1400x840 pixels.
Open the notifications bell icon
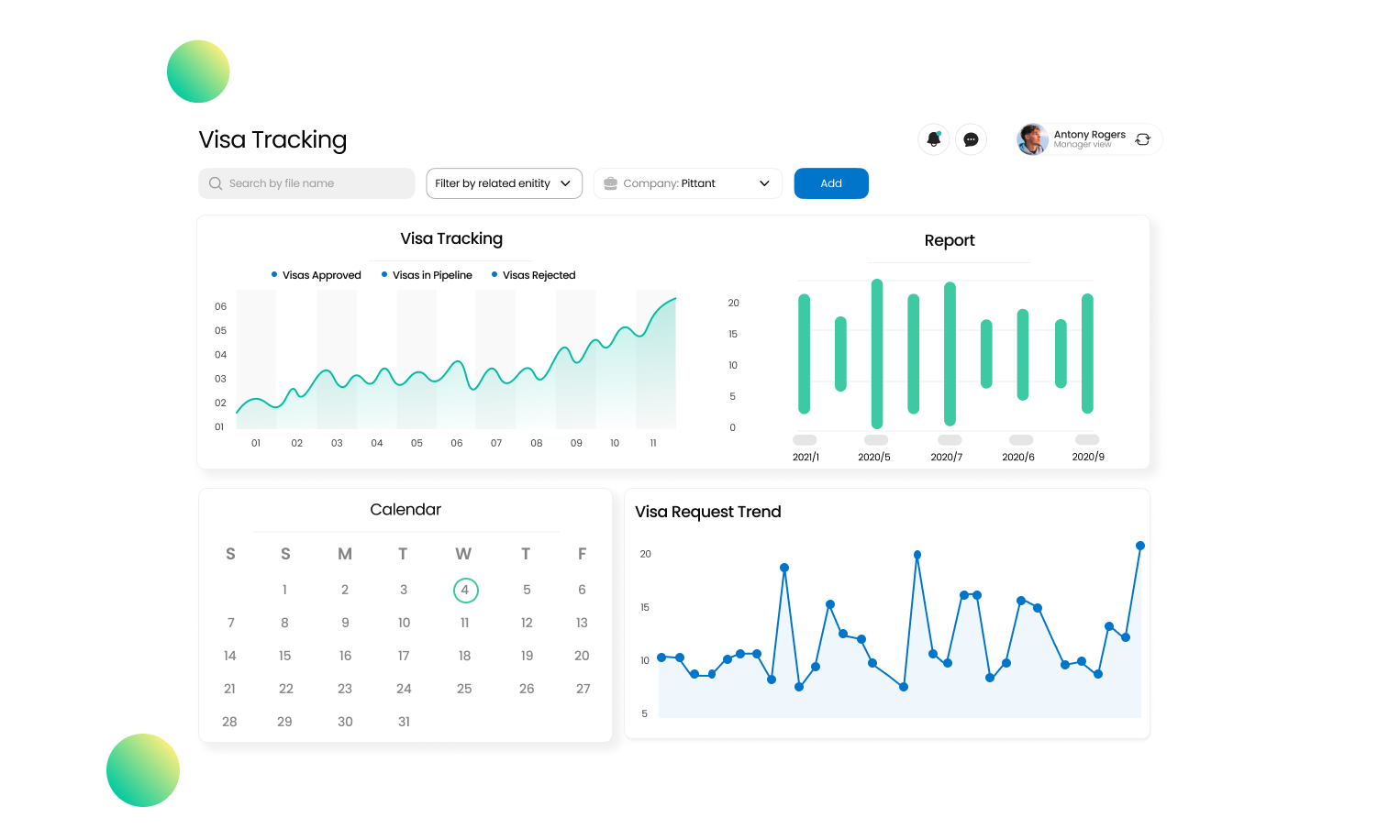pos(934,139)
